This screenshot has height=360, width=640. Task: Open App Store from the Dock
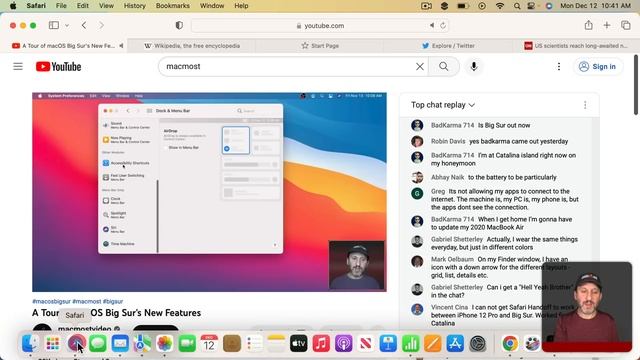pos(455,343)
